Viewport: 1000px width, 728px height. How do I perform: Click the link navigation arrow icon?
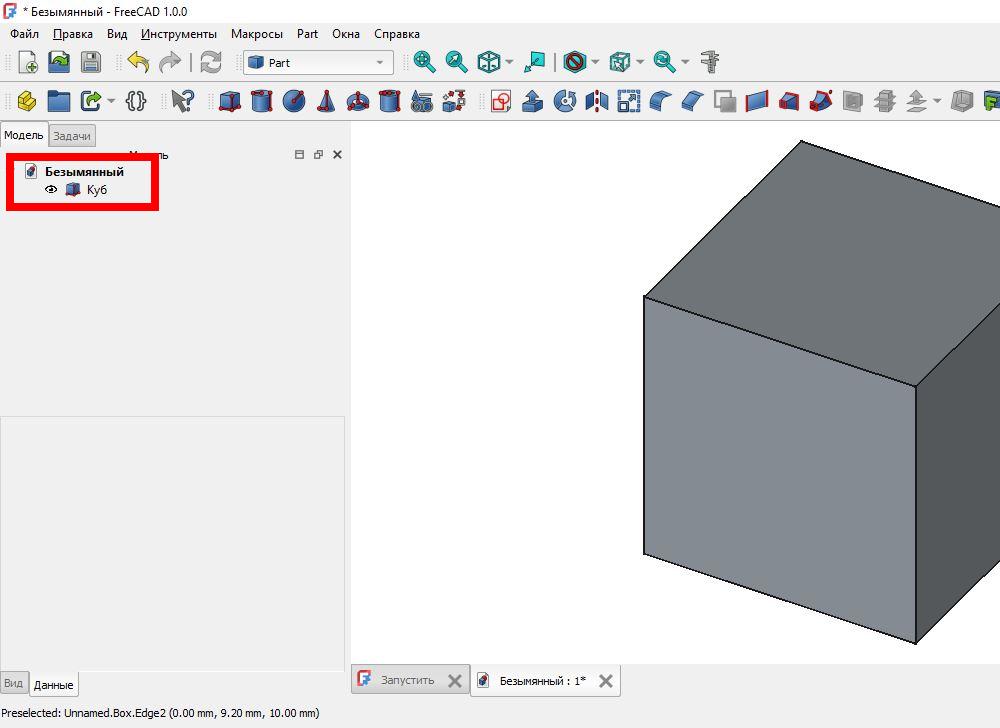coord(534,62)
